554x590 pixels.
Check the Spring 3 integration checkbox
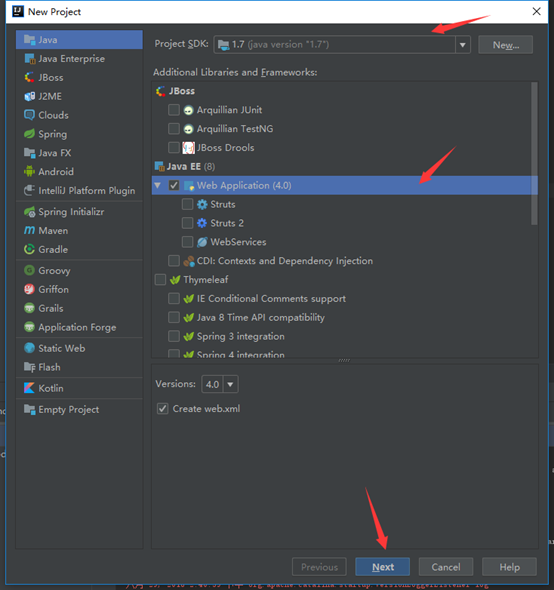pos(174,336)
